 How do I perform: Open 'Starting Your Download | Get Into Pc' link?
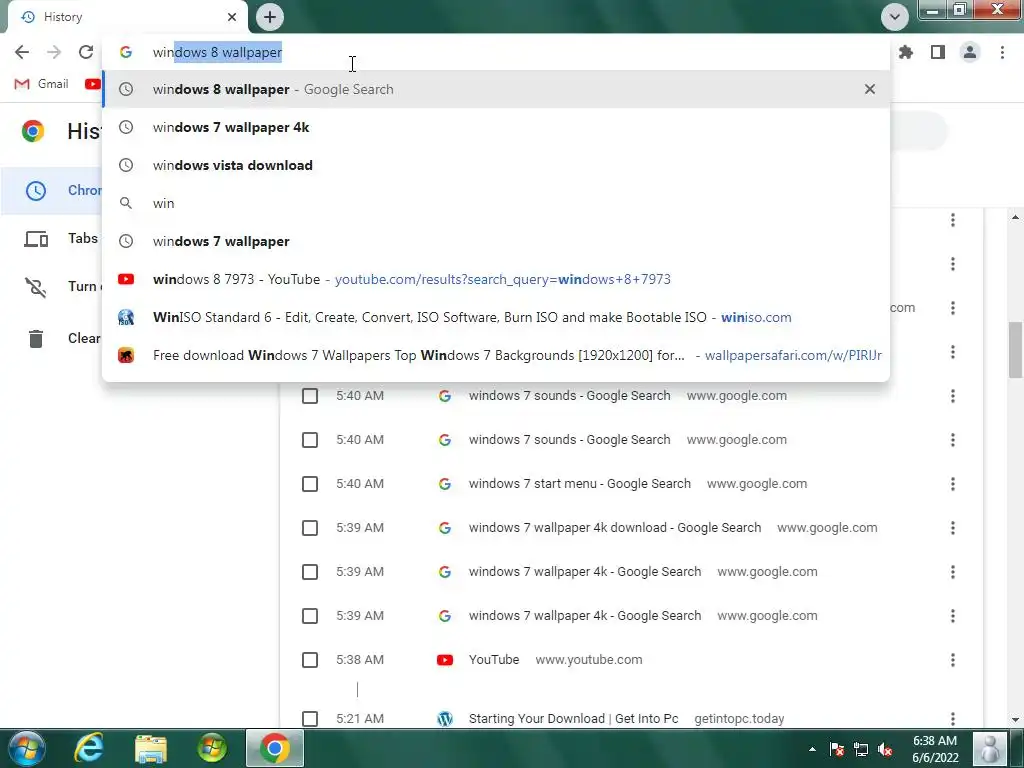pos(573,719)
